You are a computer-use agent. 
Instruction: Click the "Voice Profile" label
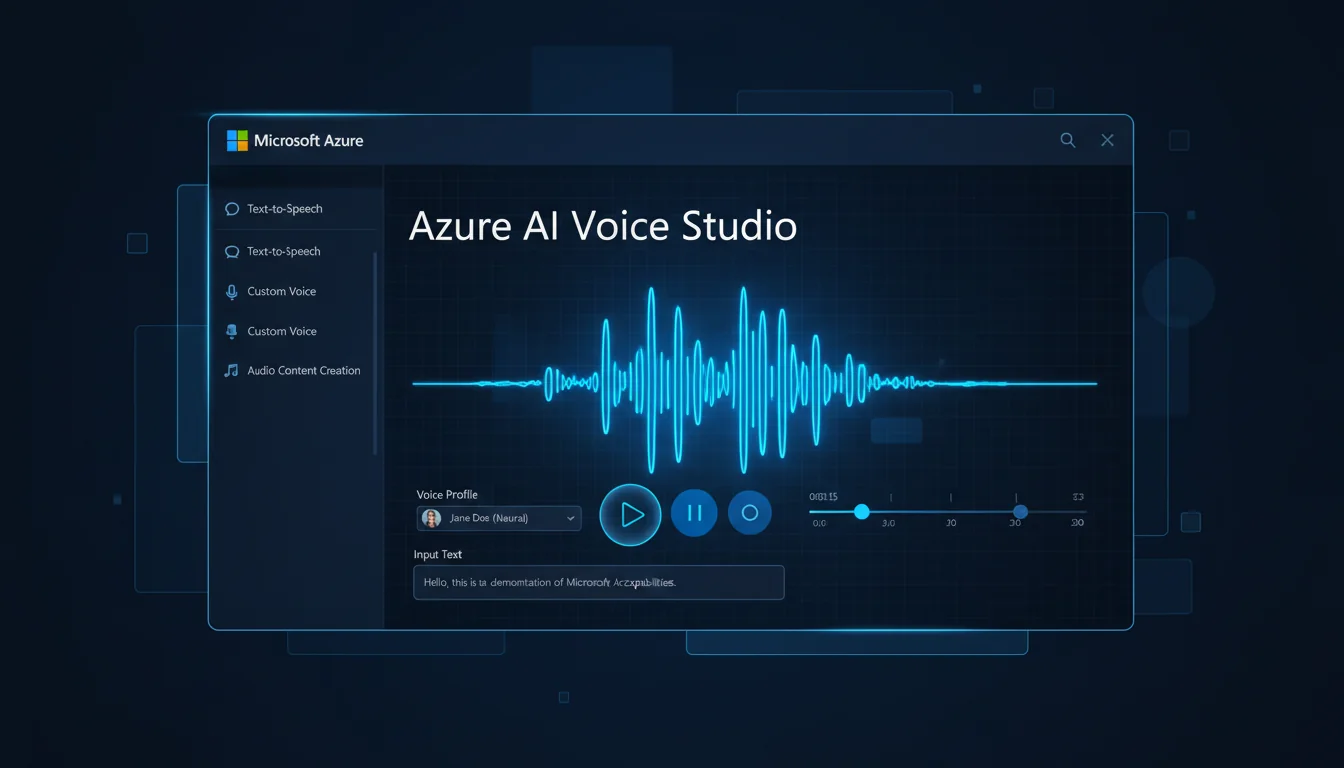(x=447, y=494)
